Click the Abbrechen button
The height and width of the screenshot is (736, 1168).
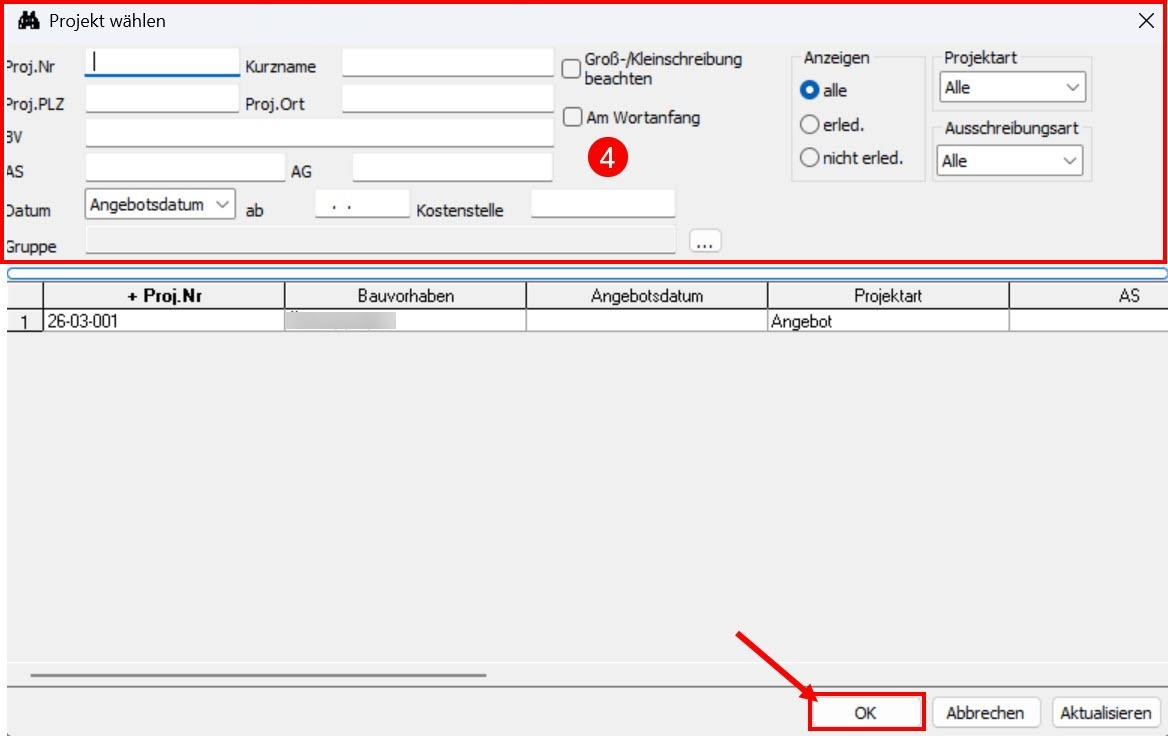985,713
